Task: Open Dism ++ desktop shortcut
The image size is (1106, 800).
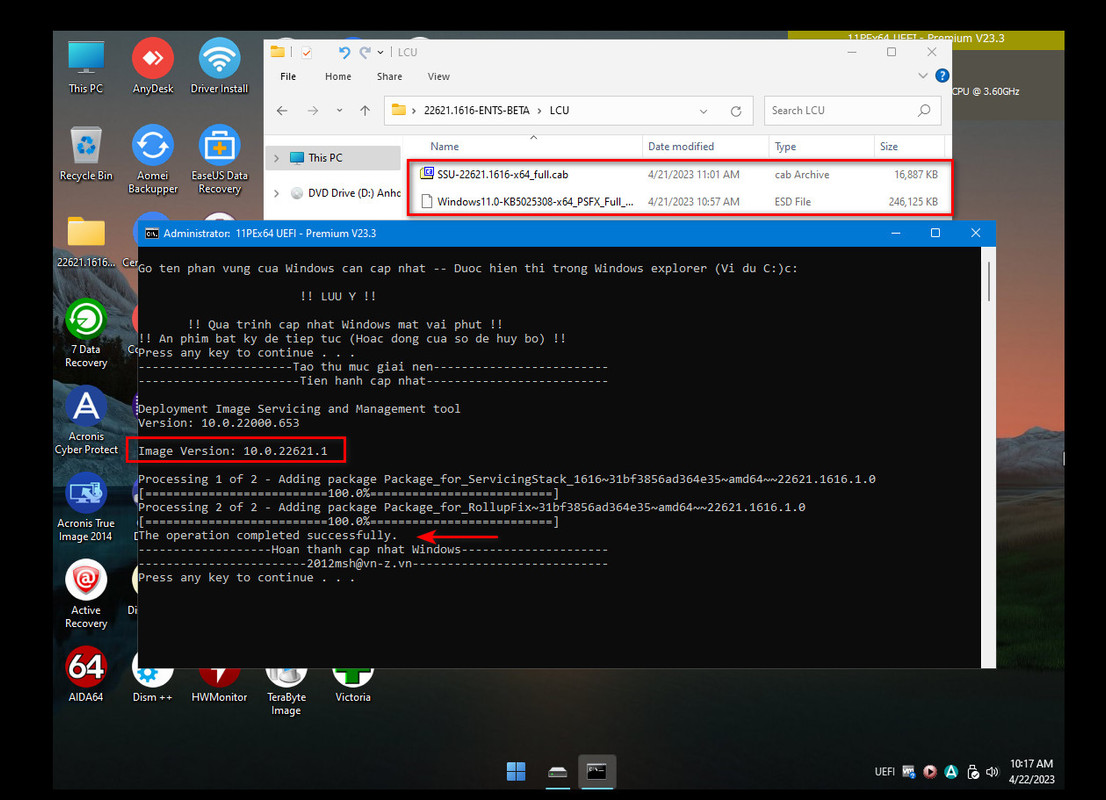Action: tap(152, 684)
